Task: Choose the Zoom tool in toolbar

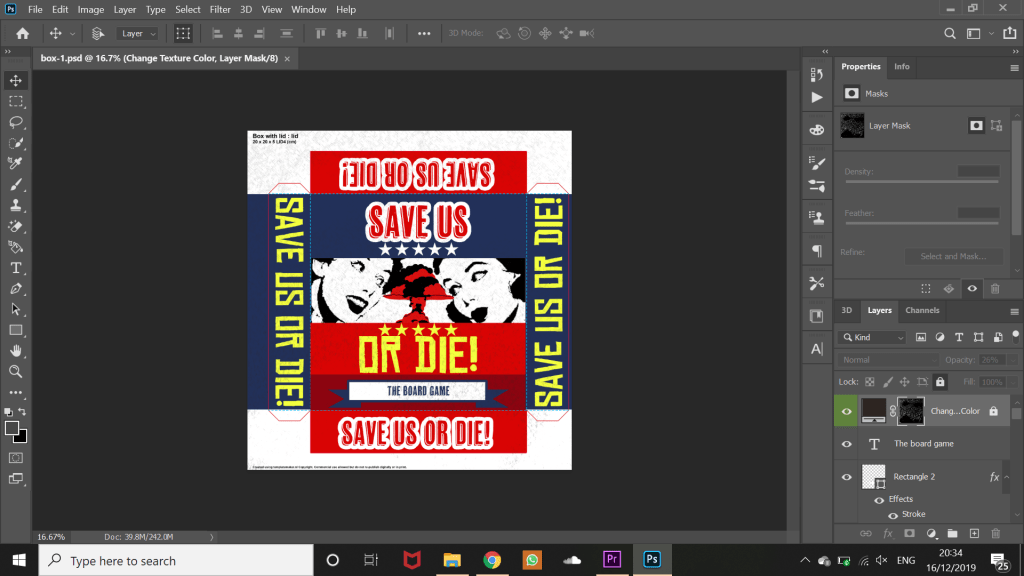Action: 16,371
